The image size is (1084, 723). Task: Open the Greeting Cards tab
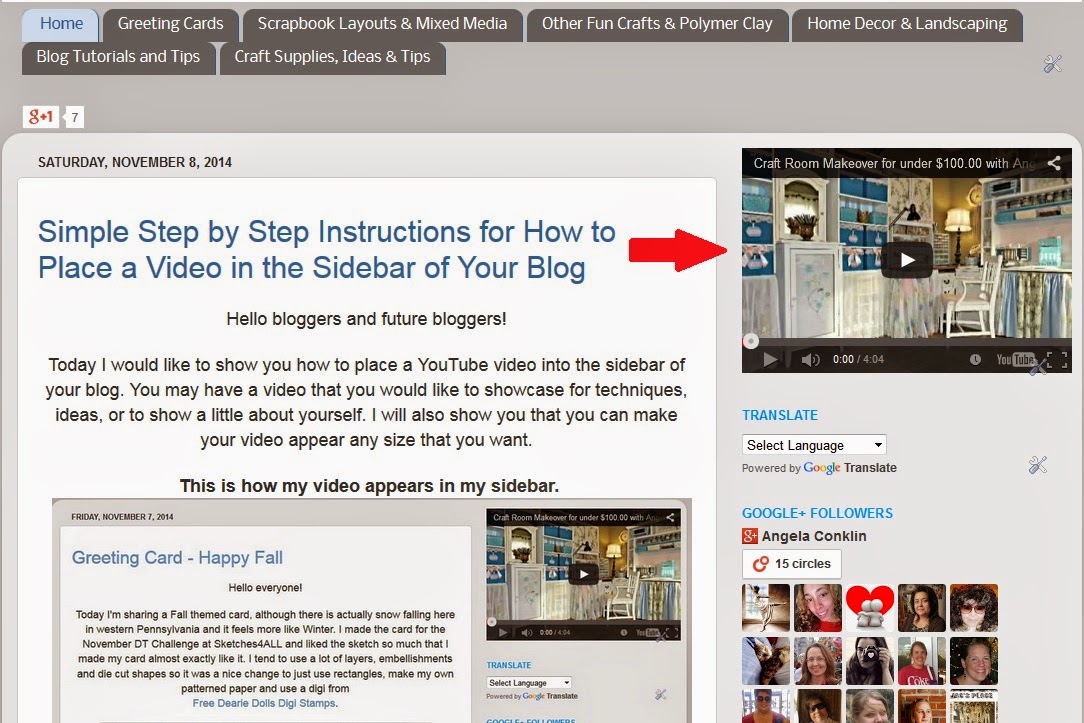click(x=168, y=24)
